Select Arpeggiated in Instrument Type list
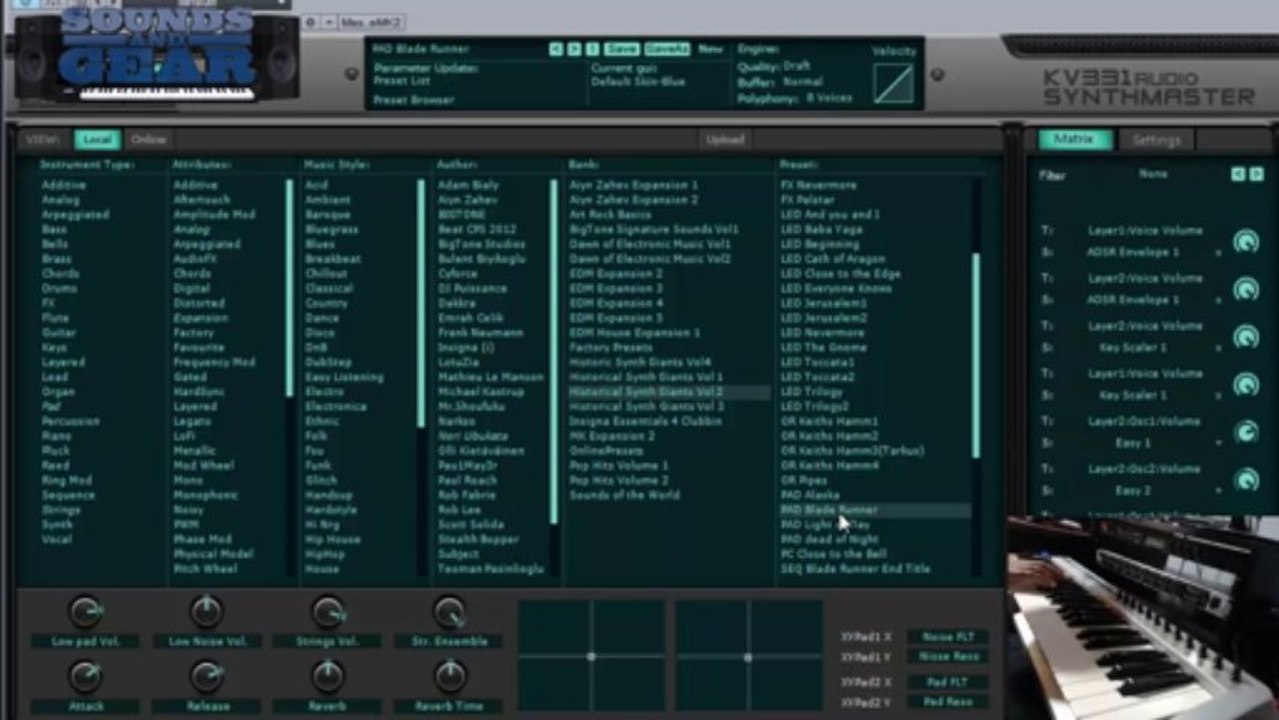1279x720 pixels. [x=75, y=215]
